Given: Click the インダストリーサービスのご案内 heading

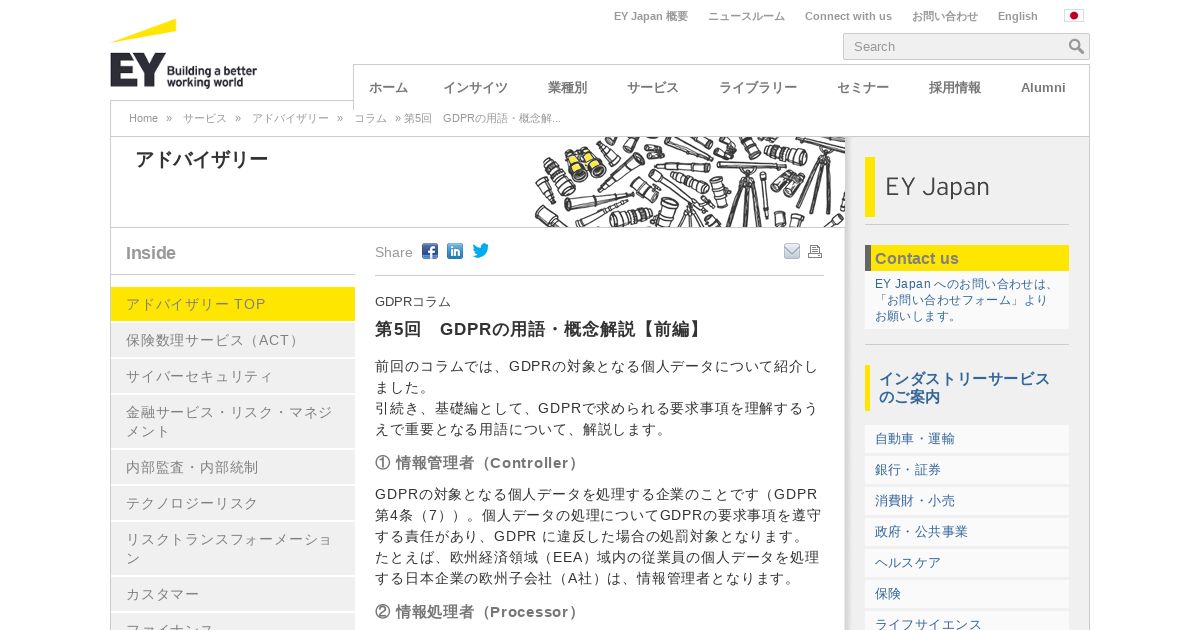Looking at the screenshot, I should 964,388.
